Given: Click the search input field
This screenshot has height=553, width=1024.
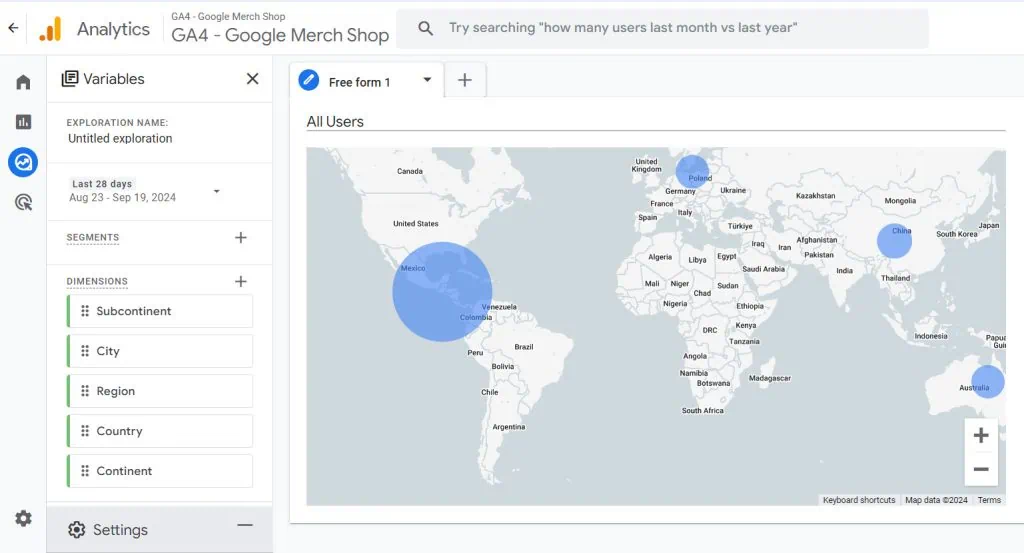Looking at the screenshot, I should click(x=662, y=28).
